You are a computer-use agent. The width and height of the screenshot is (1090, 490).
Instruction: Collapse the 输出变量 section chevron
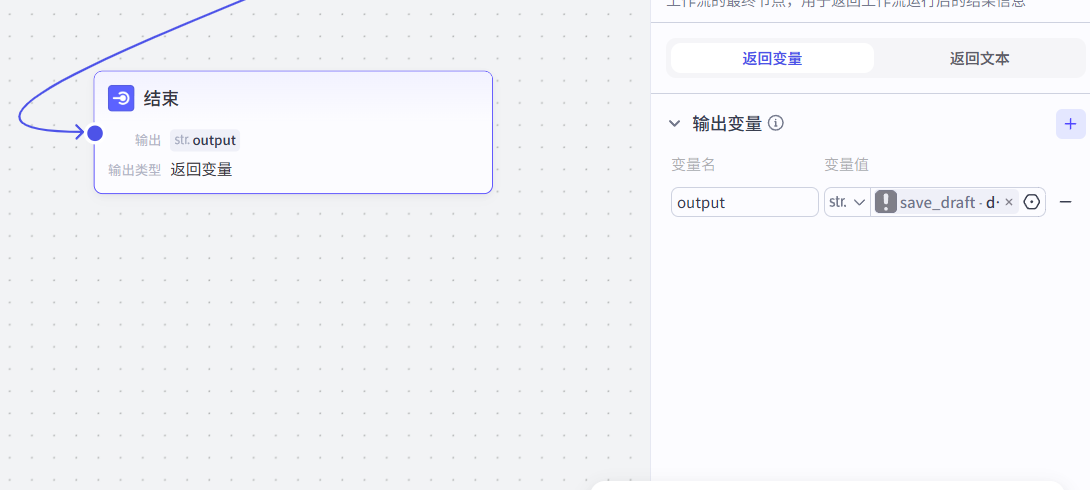(674, 124)
